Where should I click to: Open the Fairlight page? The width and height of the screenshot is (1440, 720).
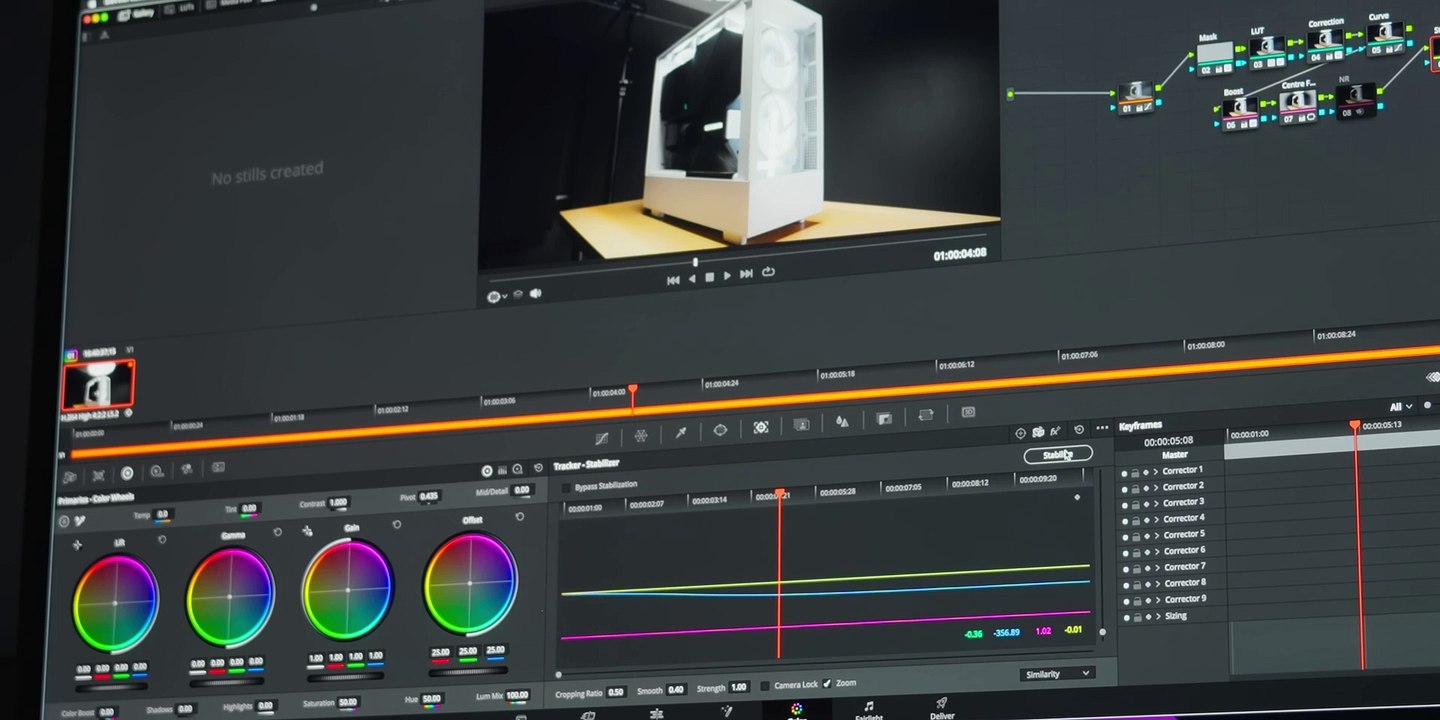point(868,710)
